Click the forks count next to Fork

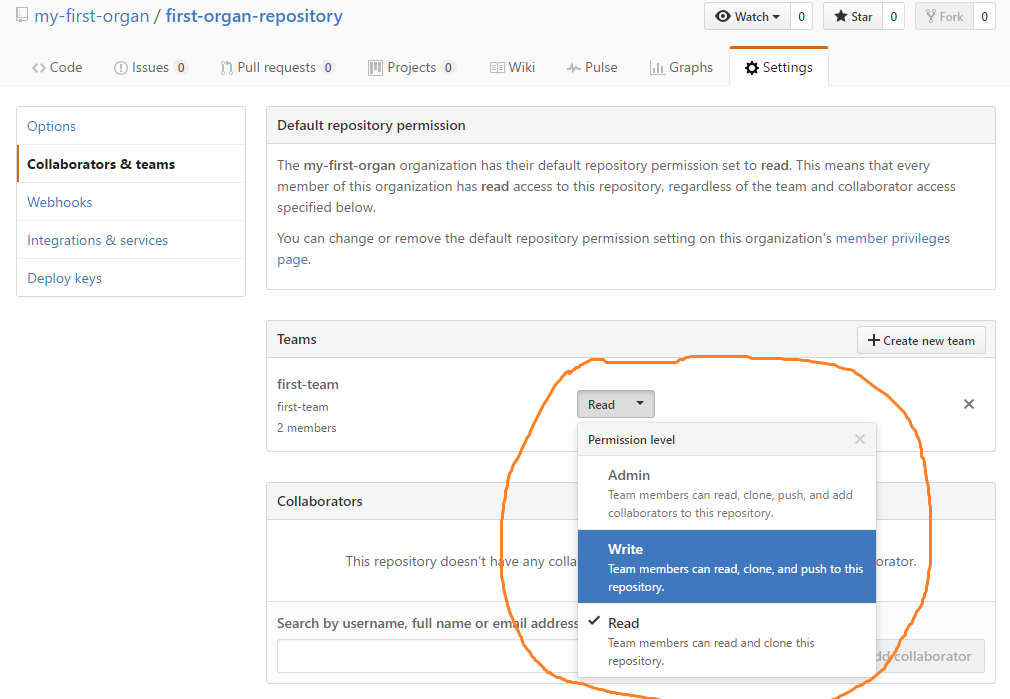984,16
